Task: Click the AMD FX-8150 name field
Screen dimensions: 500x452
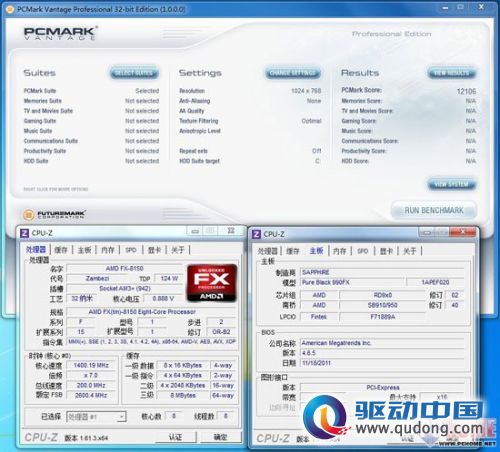Action: 124,268
